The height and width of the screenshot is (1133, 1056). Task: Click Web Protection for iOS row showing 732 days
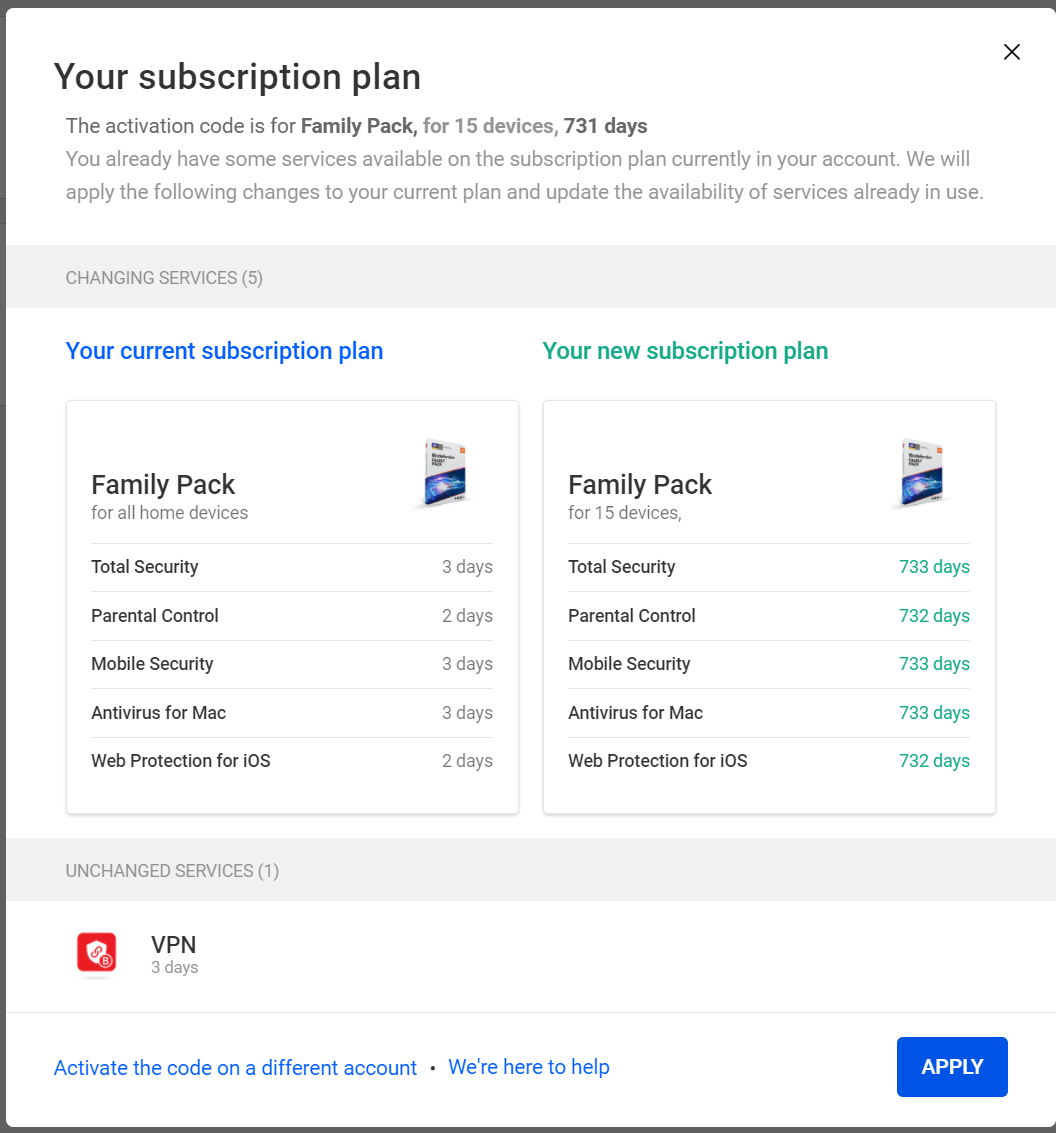(768, 761)
